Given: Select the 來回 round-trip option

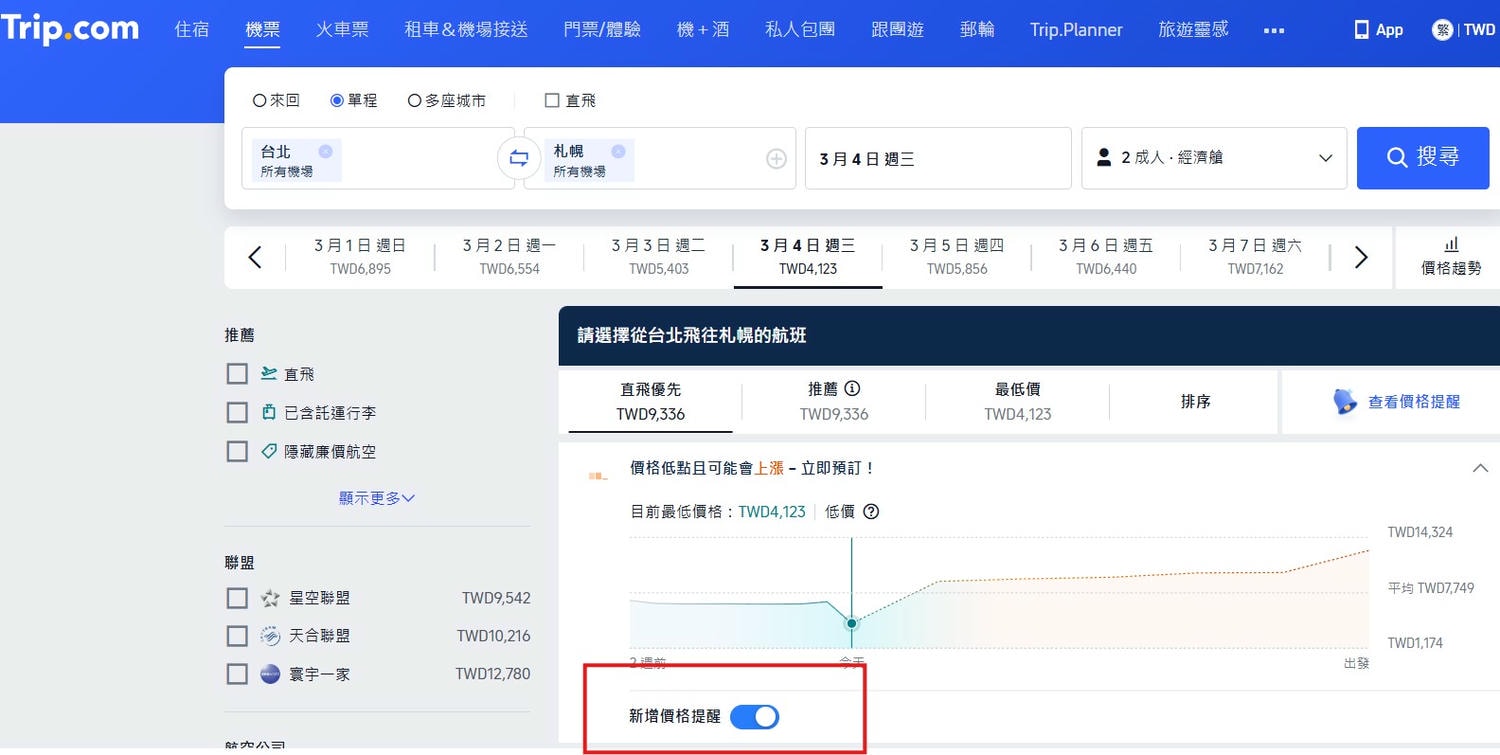Looking at the screenshot, I should (276, 100).
